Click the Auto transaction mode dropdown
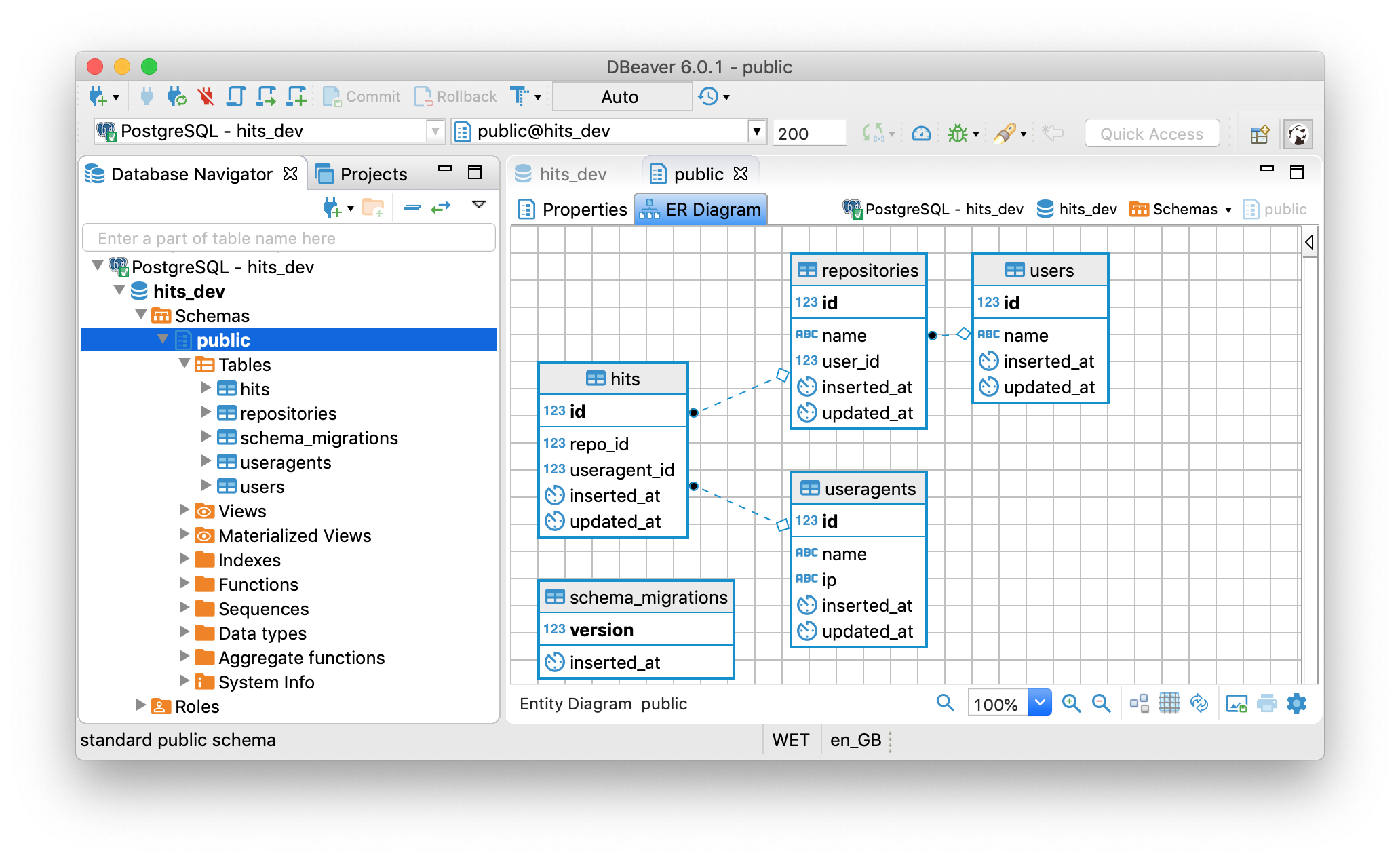 point(620,96)
